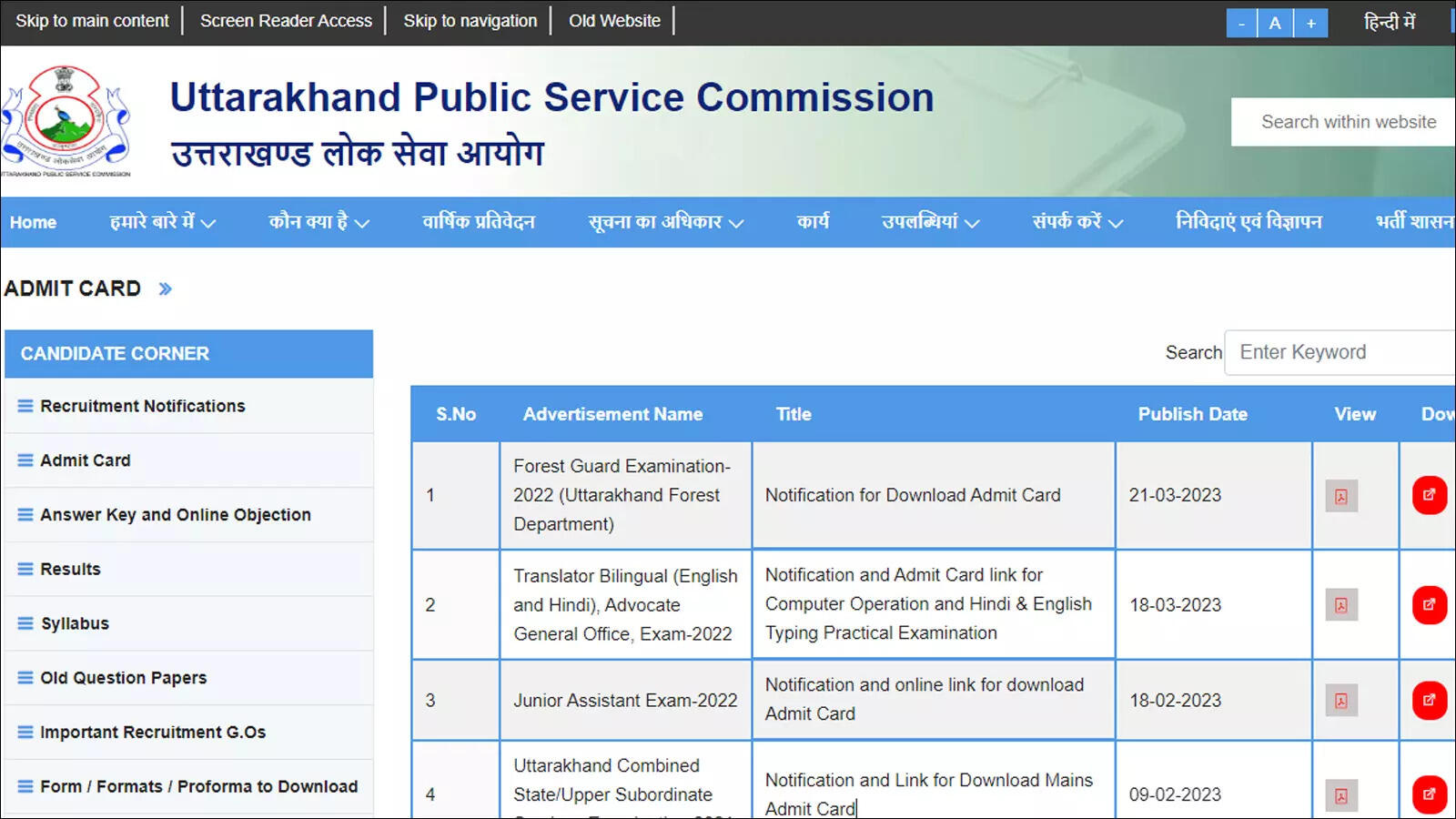Screen dimensions: 1456x819
Task: Open the वार्षिक प्रतिवेदन menu item
Action: [478, 222]
